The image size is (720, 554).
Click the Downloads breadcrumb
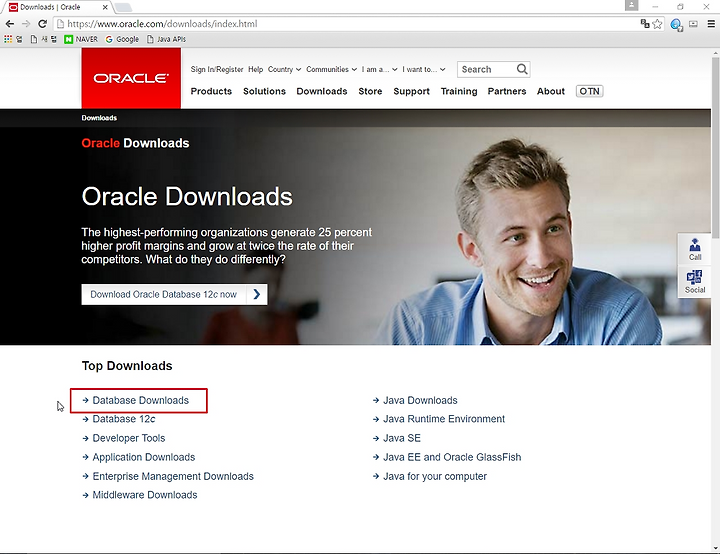[99, 118]
